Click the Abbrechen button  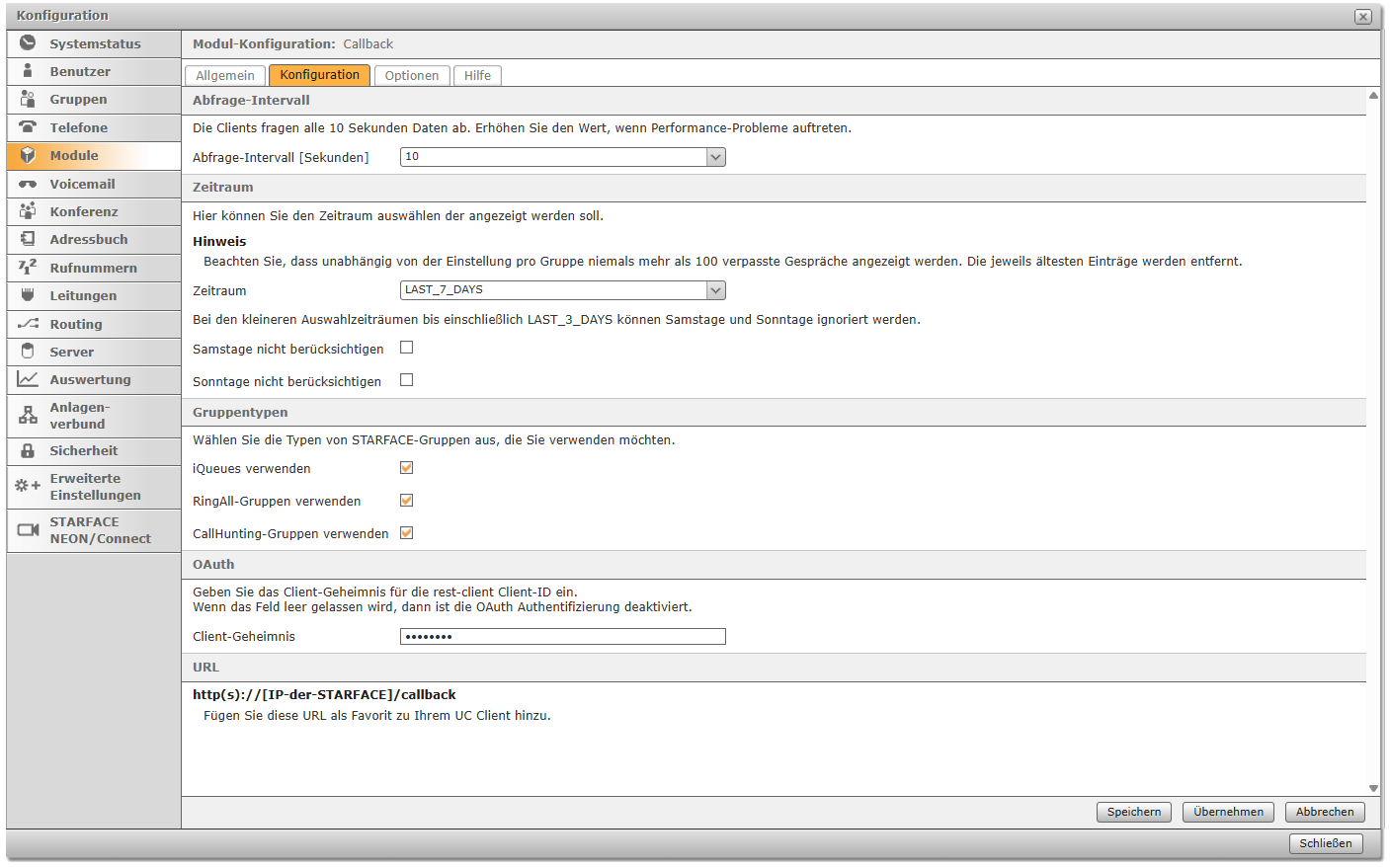point(1325,812)
